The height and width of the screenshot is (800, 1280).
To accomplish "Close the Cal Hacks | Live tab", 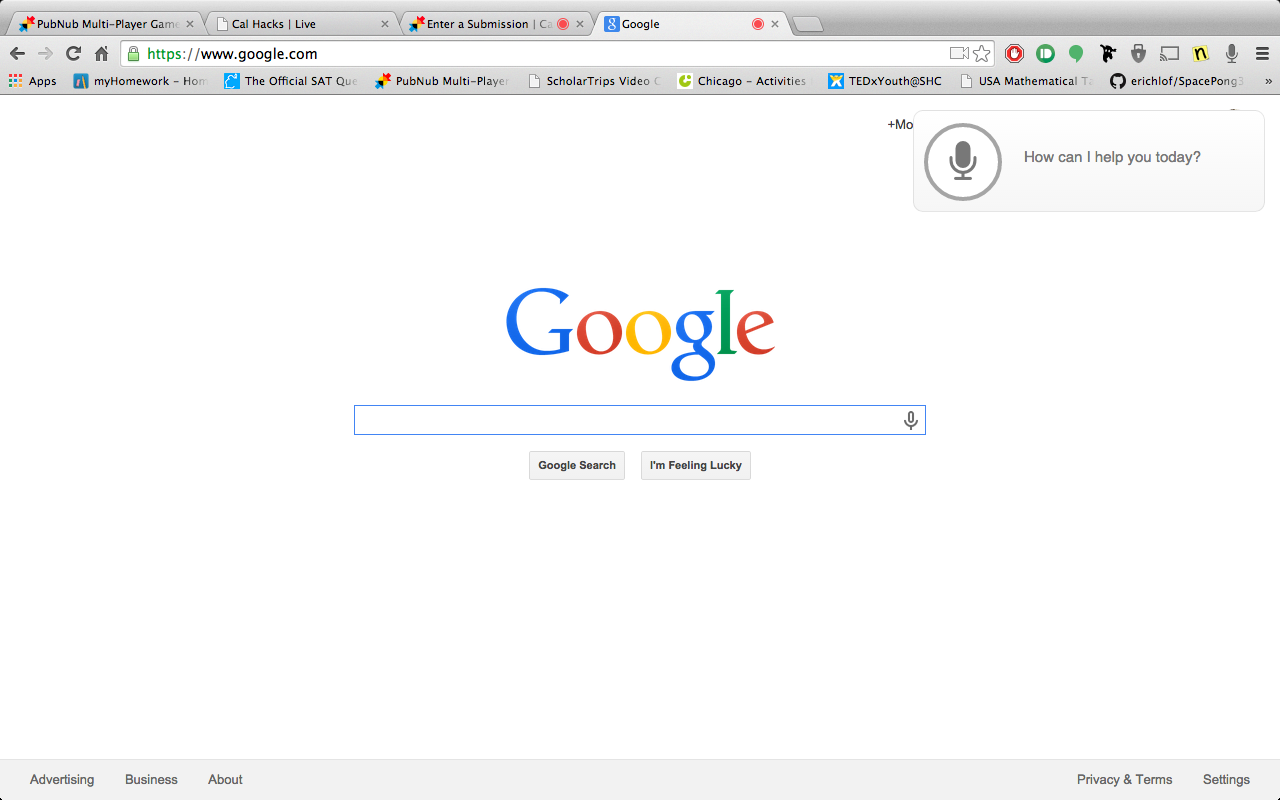I will [x=385, y=24].
